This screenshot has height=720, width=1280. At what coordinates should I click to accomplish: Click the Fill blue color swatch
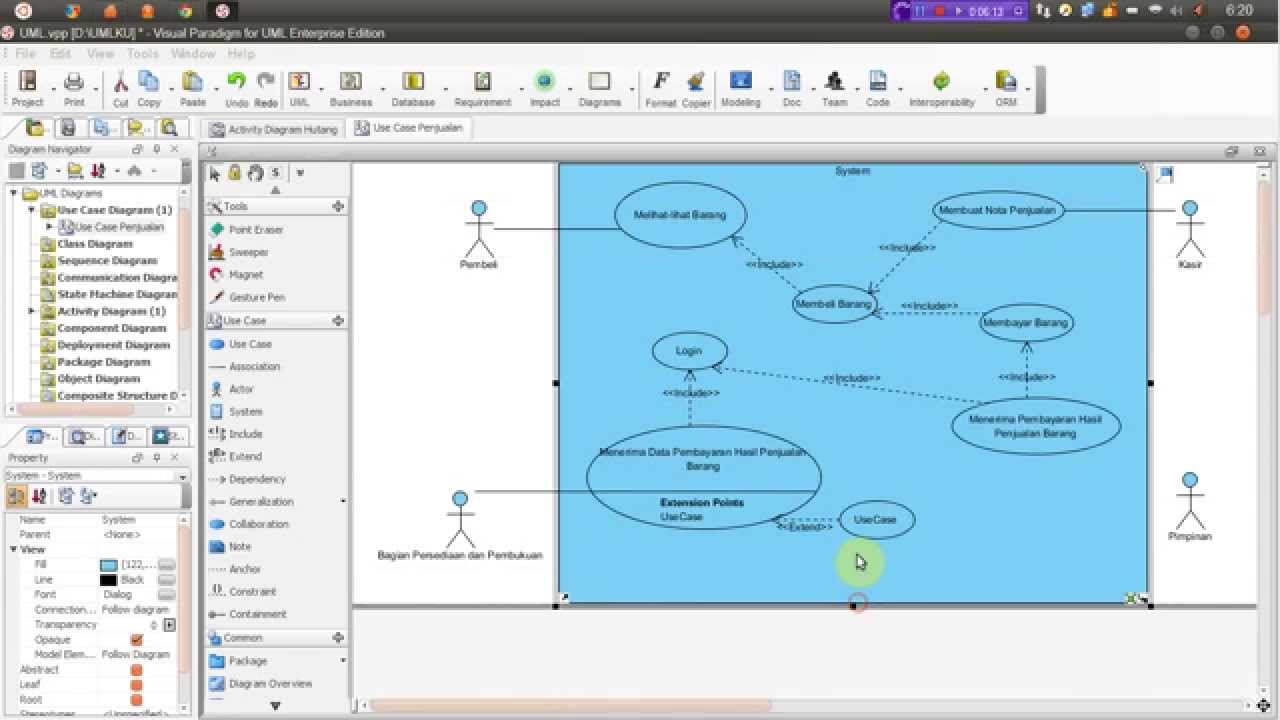coord(108,565)
